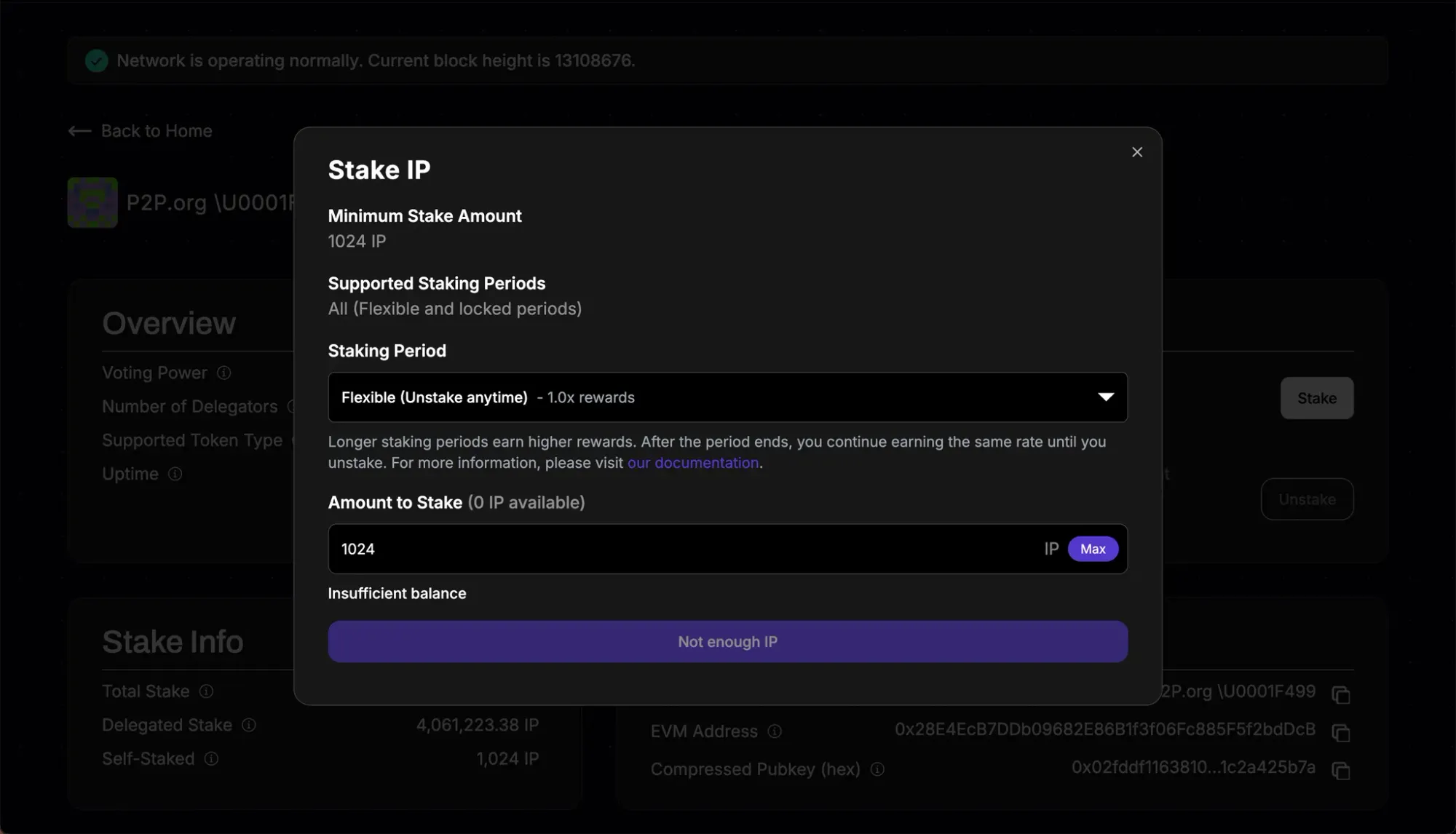Click the Voting Power info icon

click(224, 373)
